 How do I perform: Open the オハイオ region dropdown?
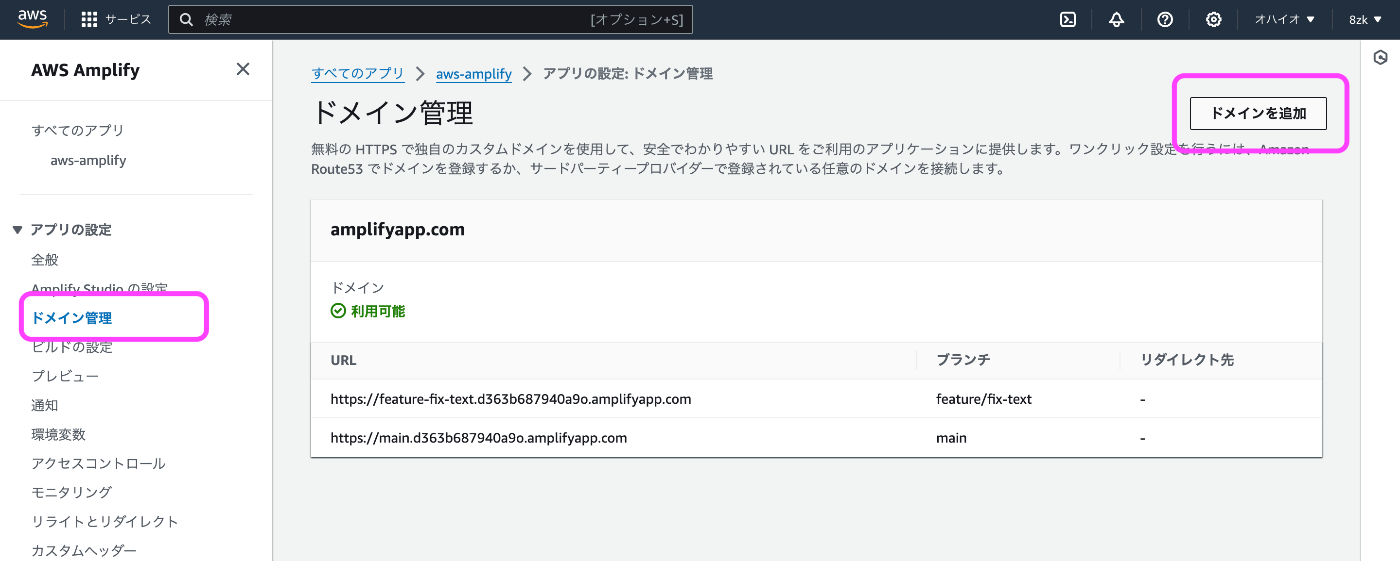pos(1285,19)
